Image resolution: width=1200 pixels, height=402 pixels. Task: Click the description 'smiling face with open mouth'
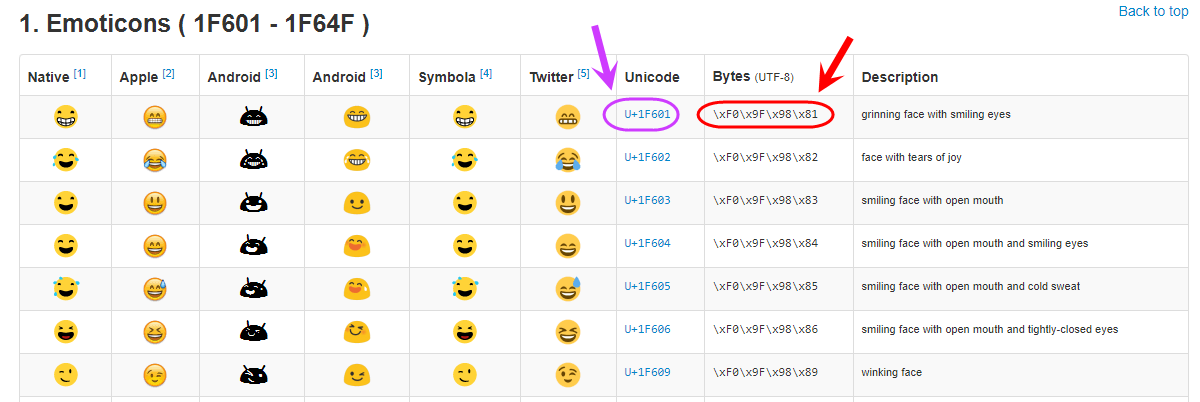(932, 201)
